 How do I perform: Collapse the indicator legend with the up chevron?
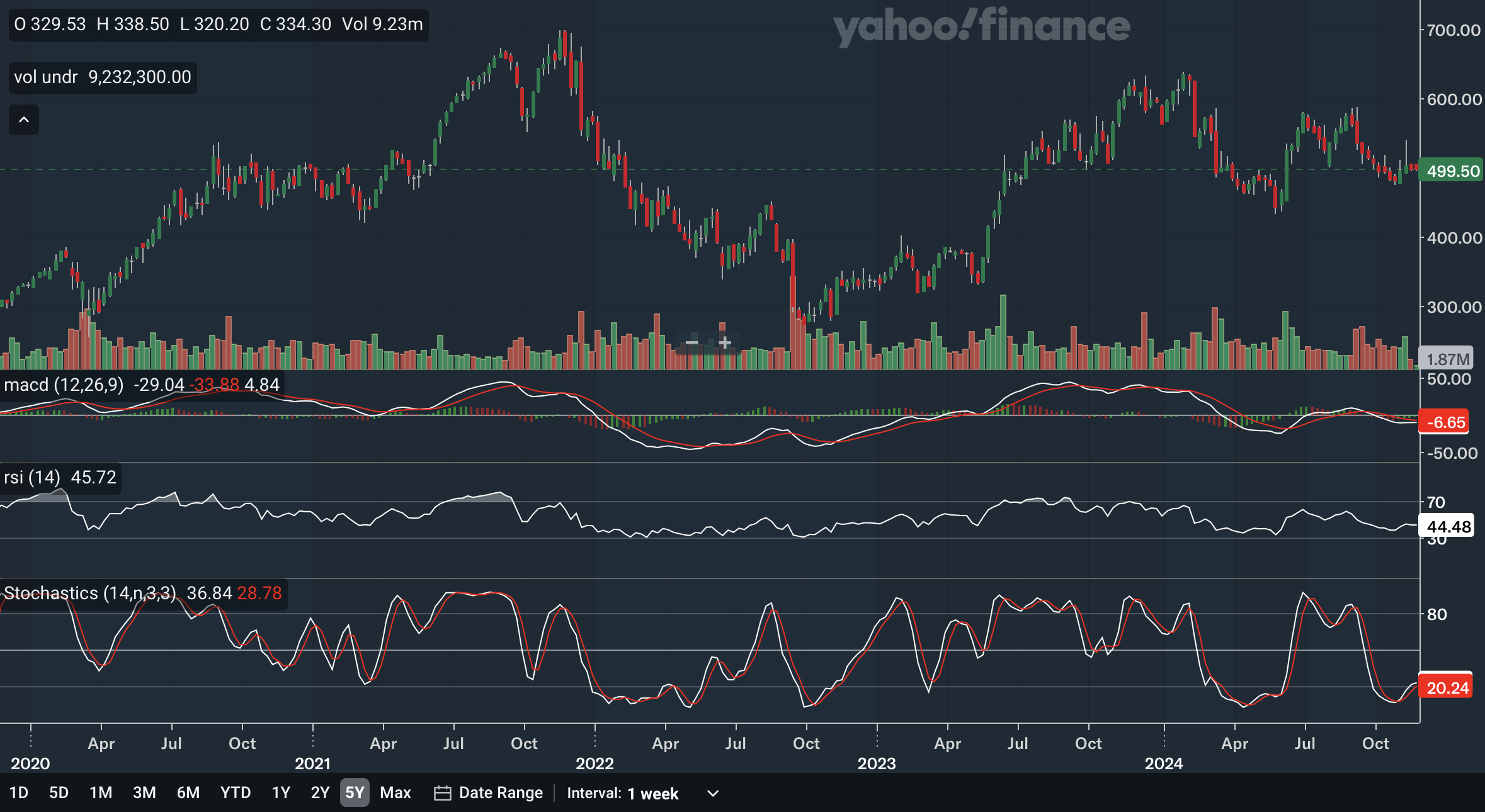(24, 120)
